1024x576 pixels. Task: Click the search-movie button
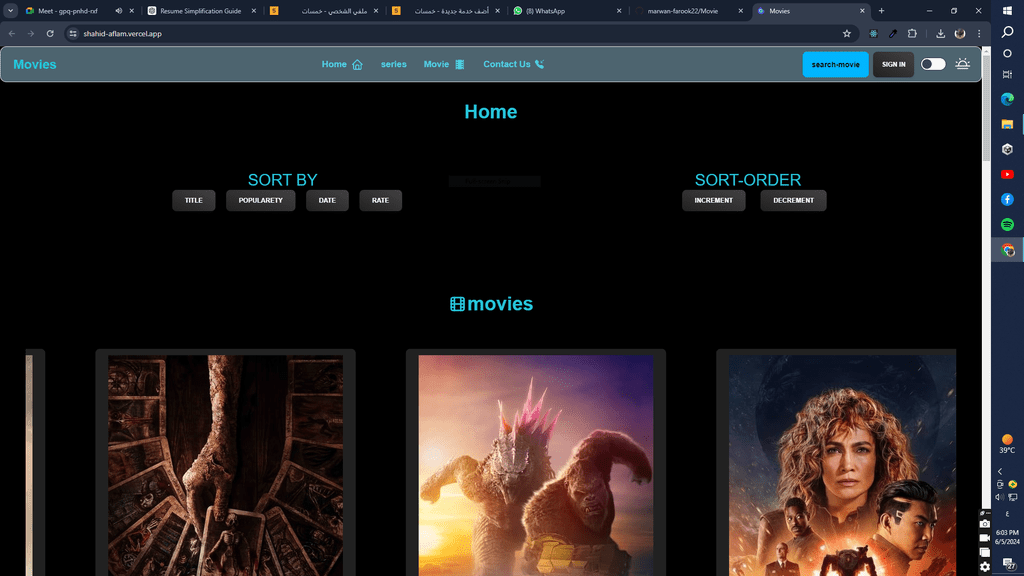click(835, 65)
